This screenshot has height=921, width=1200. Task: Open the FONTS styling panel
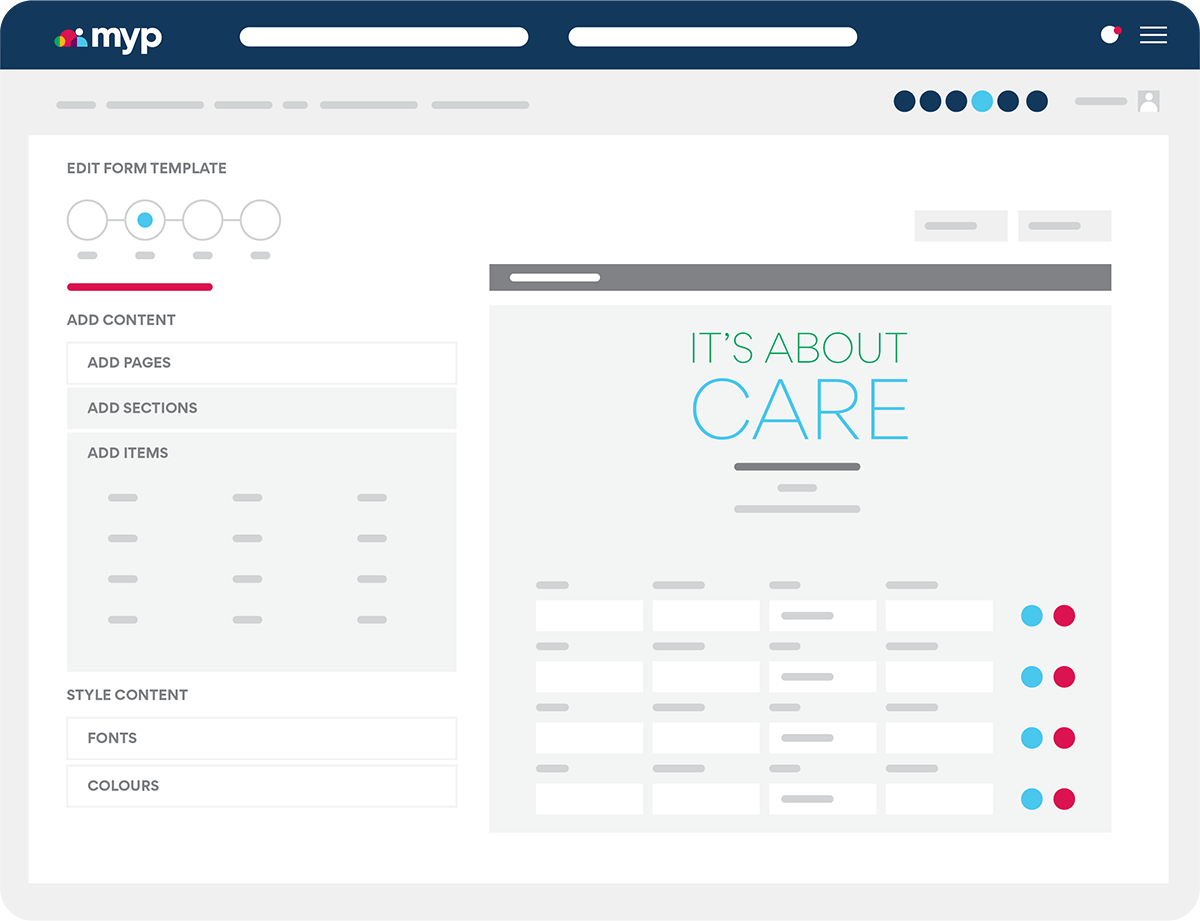coord(261,738)
